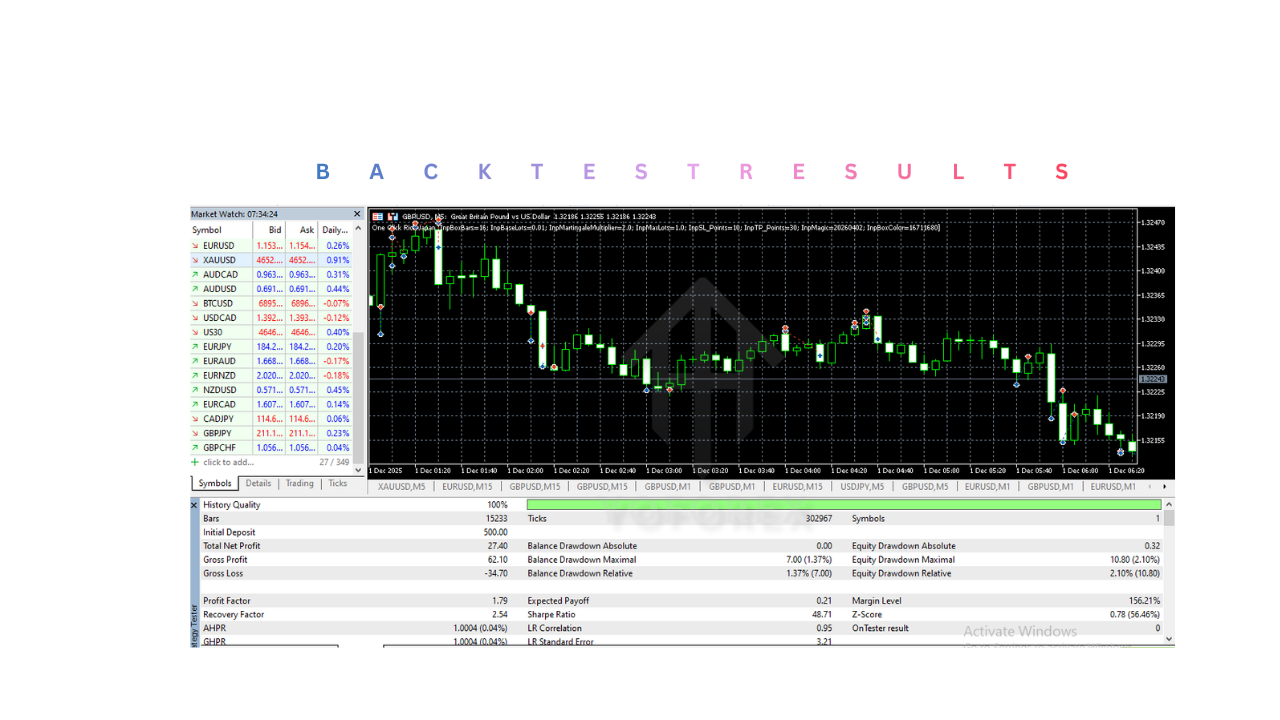Click the quotes table icon in chart title bar
1280x720 pixels.
click(378, 217)
